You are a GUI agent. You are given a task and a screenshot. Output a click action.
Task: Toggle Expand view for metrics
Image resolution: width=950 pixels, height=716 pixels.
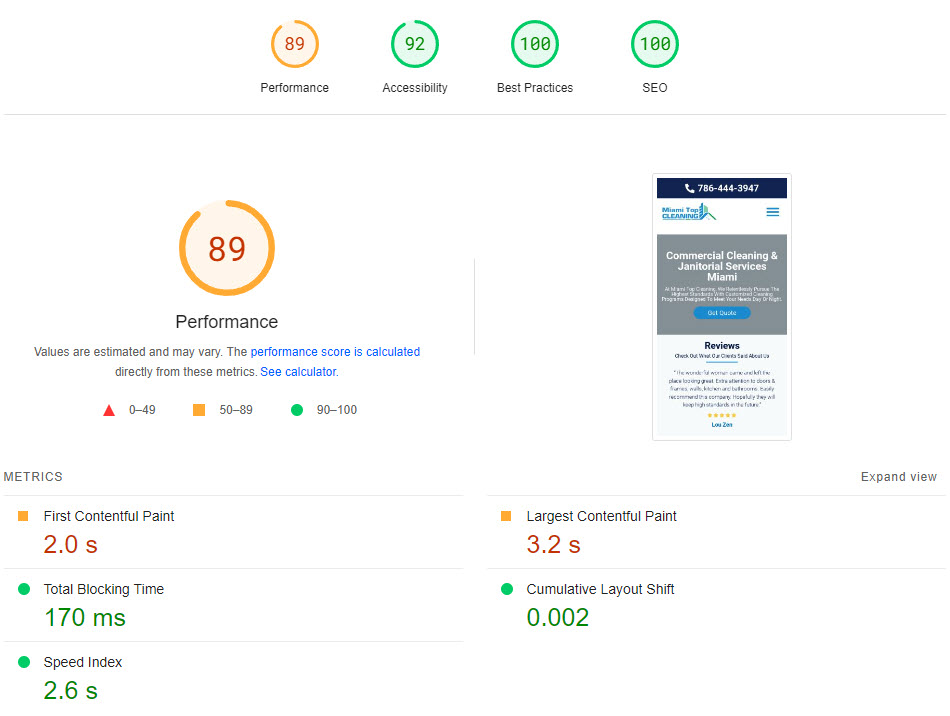(899, 477)
